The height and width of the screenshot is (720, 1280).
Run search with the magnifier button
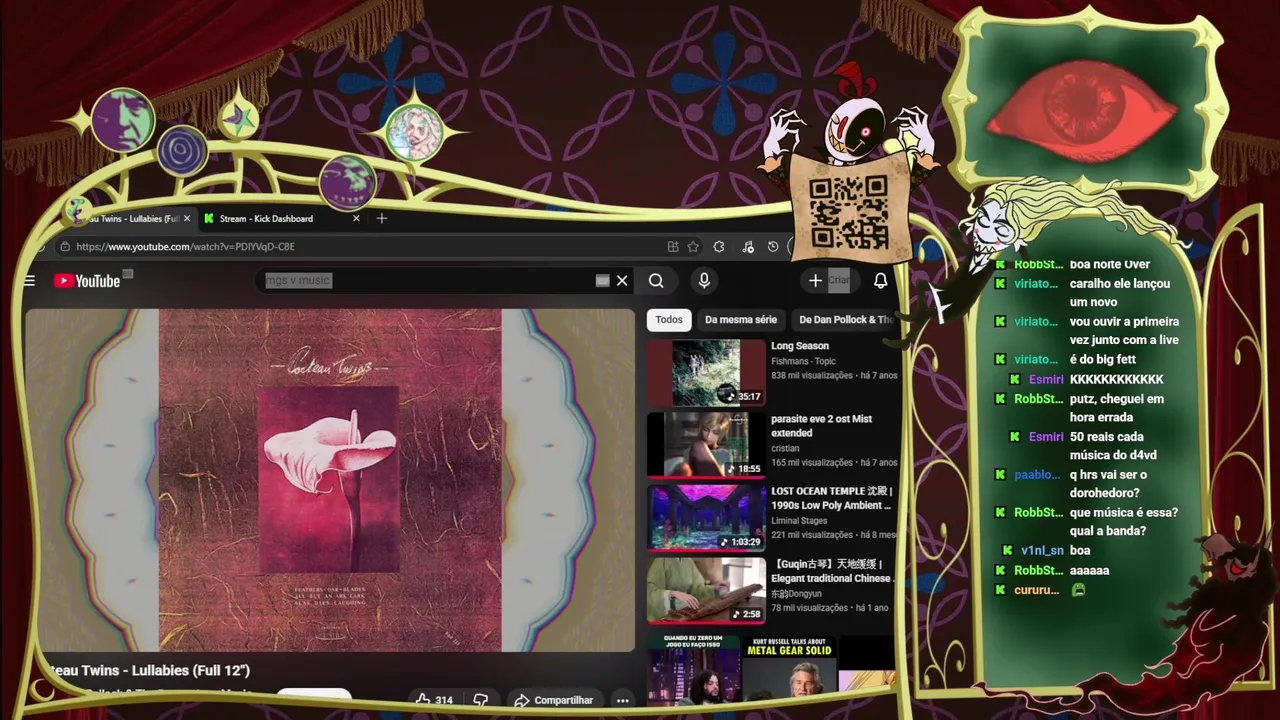tap(656, 281)
